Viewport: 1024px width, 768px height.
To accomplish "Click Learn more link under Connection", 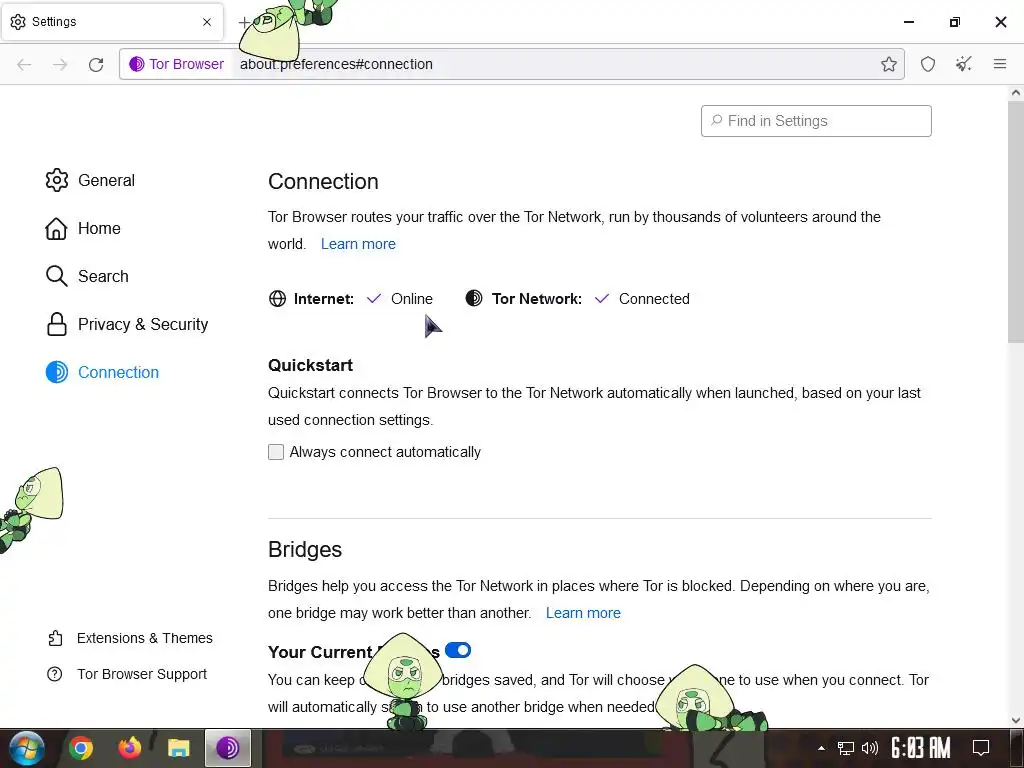I will 358,244.
